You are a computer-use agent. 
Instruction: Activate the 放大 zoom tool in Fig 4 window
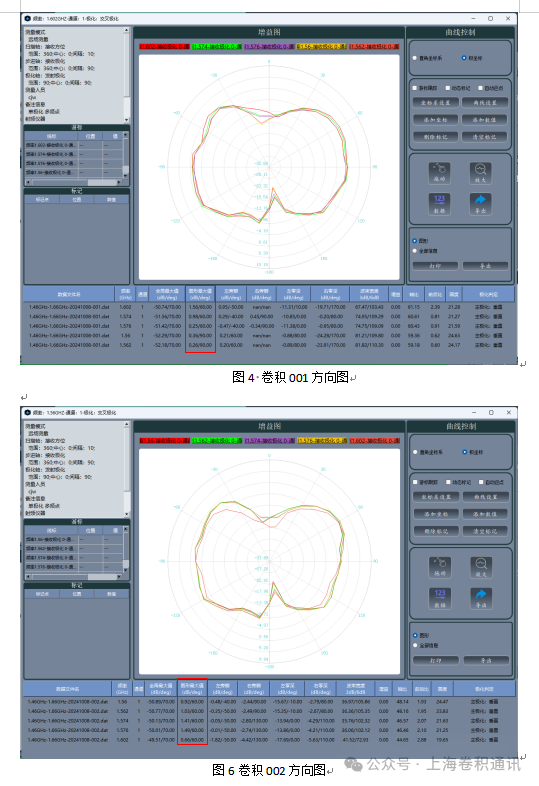[x=480, y=172]
